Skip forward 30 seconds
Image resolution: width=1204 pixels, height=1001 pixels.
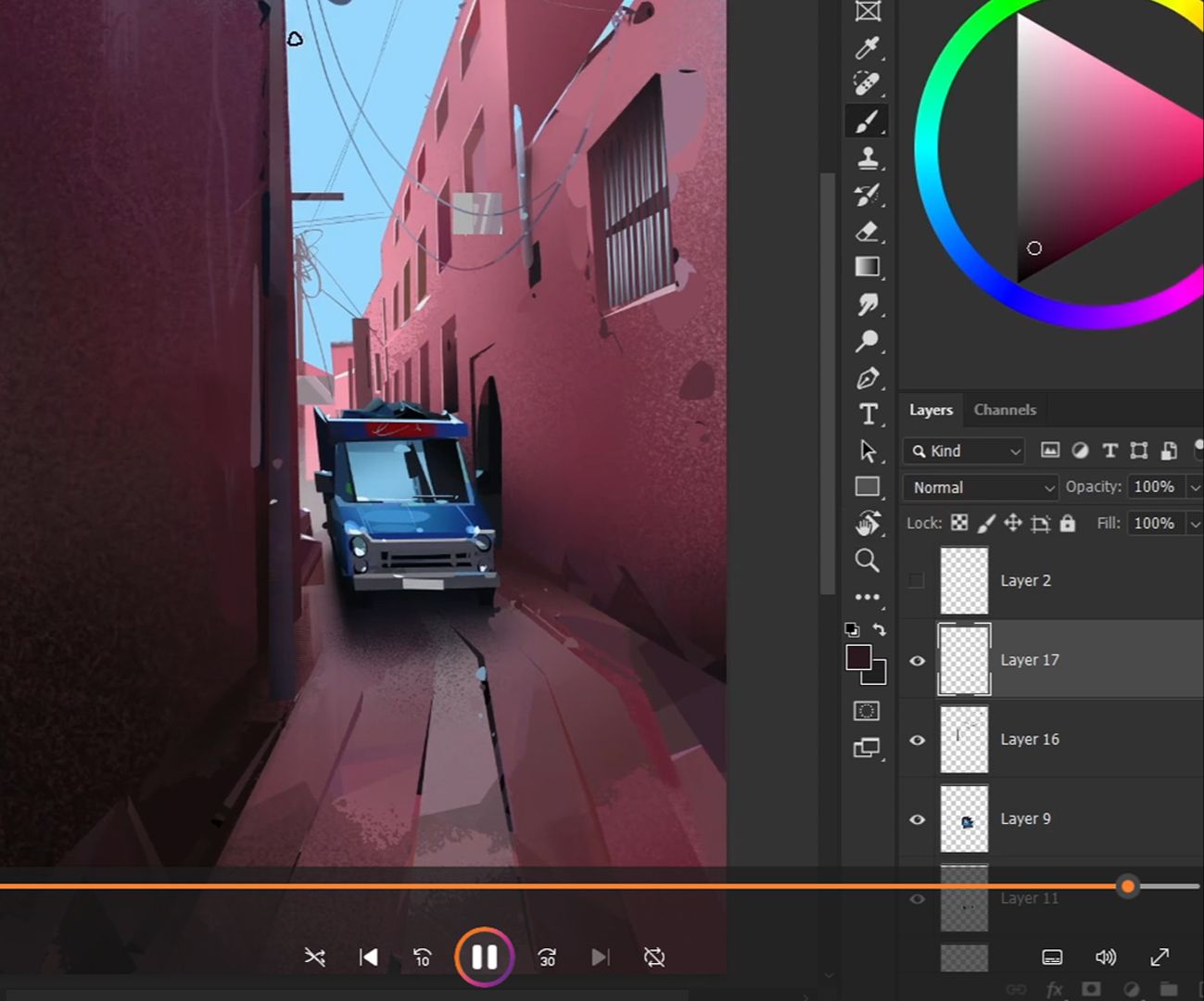547,957
